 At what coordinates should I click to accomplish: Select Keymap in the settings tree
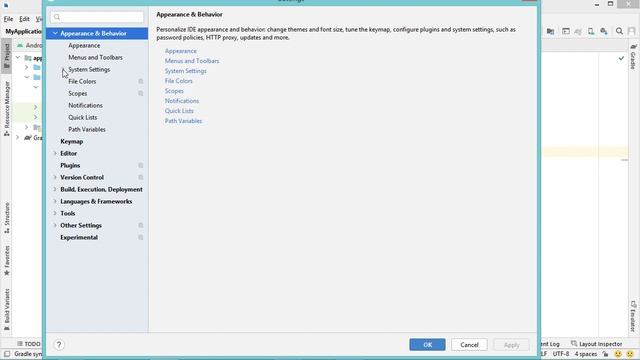[x=71, y=142]
